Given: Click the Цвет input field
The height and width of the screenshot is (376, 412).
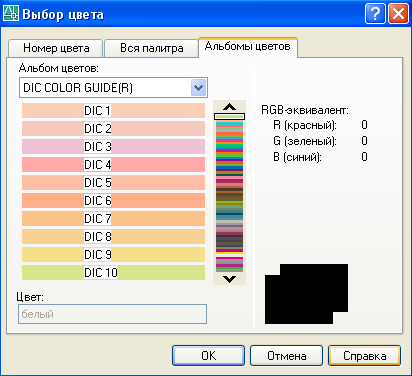Looking at the screenshot, I should tap(112, 314).
